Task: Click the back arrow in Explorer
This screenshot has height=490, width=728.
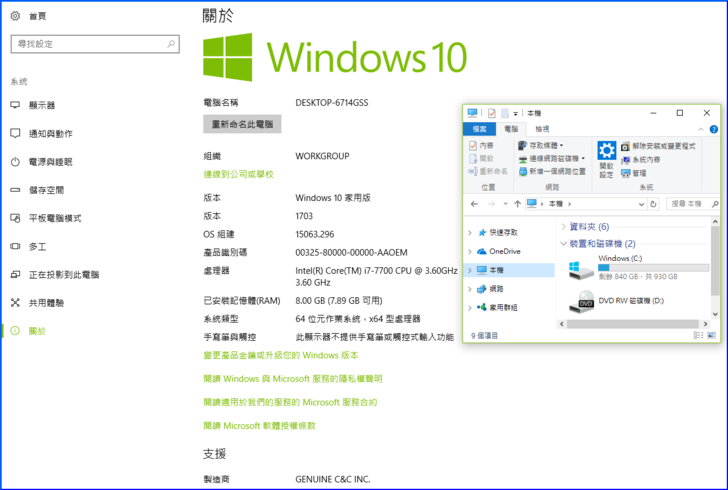Action: (x=474, y=204)
